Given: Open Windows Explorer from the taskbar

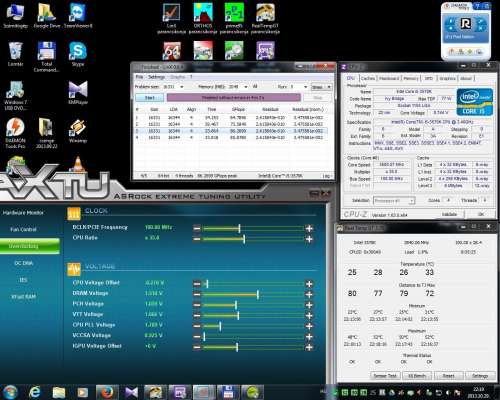Looking at the screenshot, I should click(59, 392).
